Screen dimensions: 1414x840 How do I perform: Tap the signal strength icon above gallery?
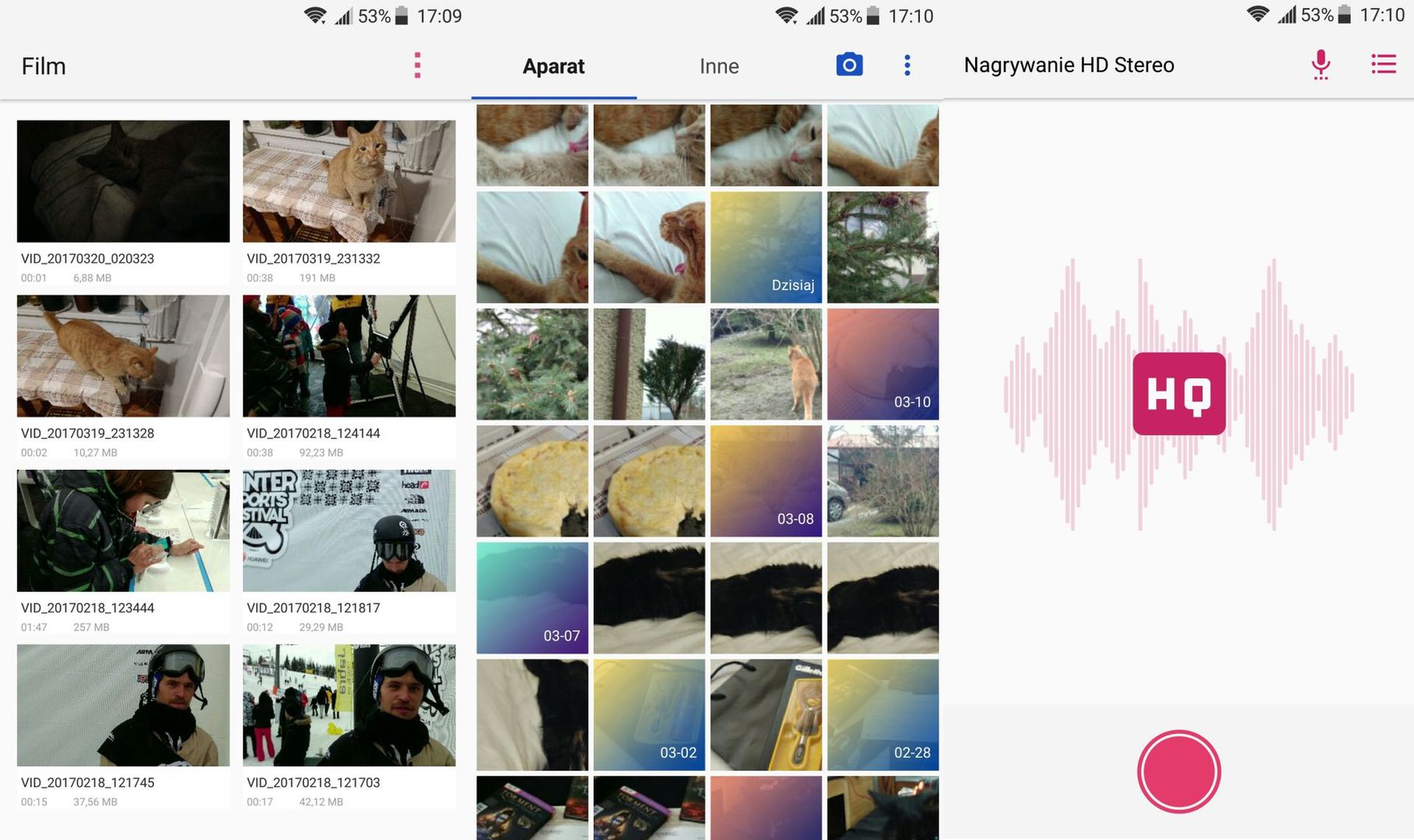[x=815, y=16]
